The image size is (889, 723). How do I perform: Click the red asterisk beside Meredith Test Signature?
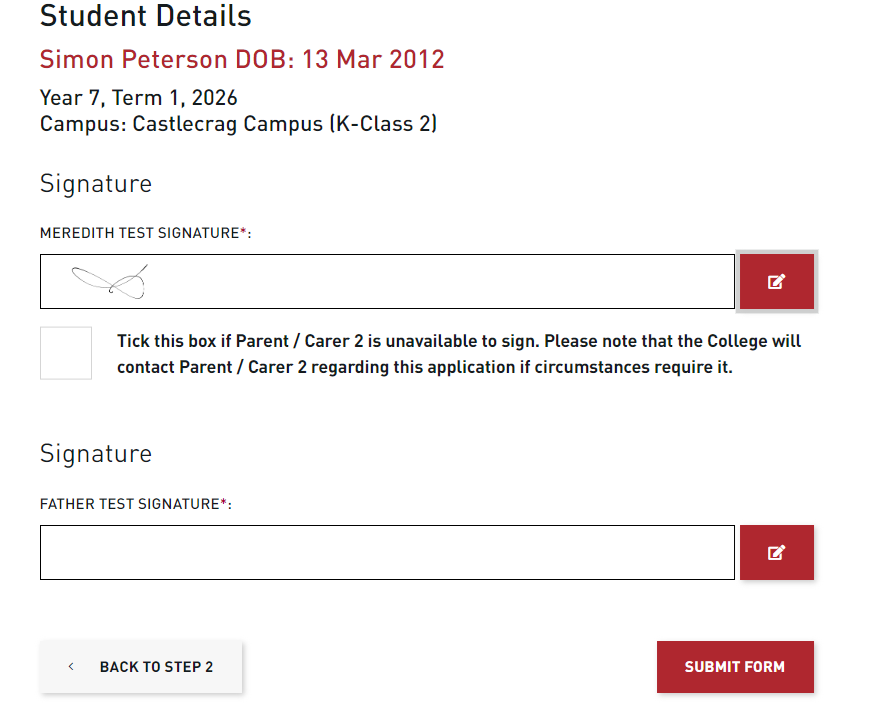(243, 232)
